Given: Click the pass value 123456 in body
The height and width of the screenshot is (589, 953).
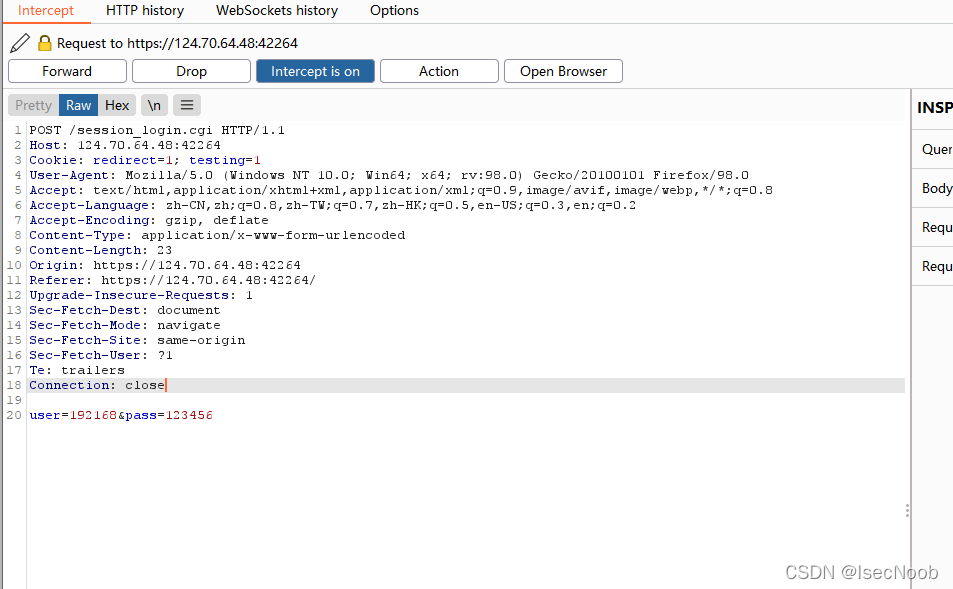Looking at the screenshot, I should 189,415.
